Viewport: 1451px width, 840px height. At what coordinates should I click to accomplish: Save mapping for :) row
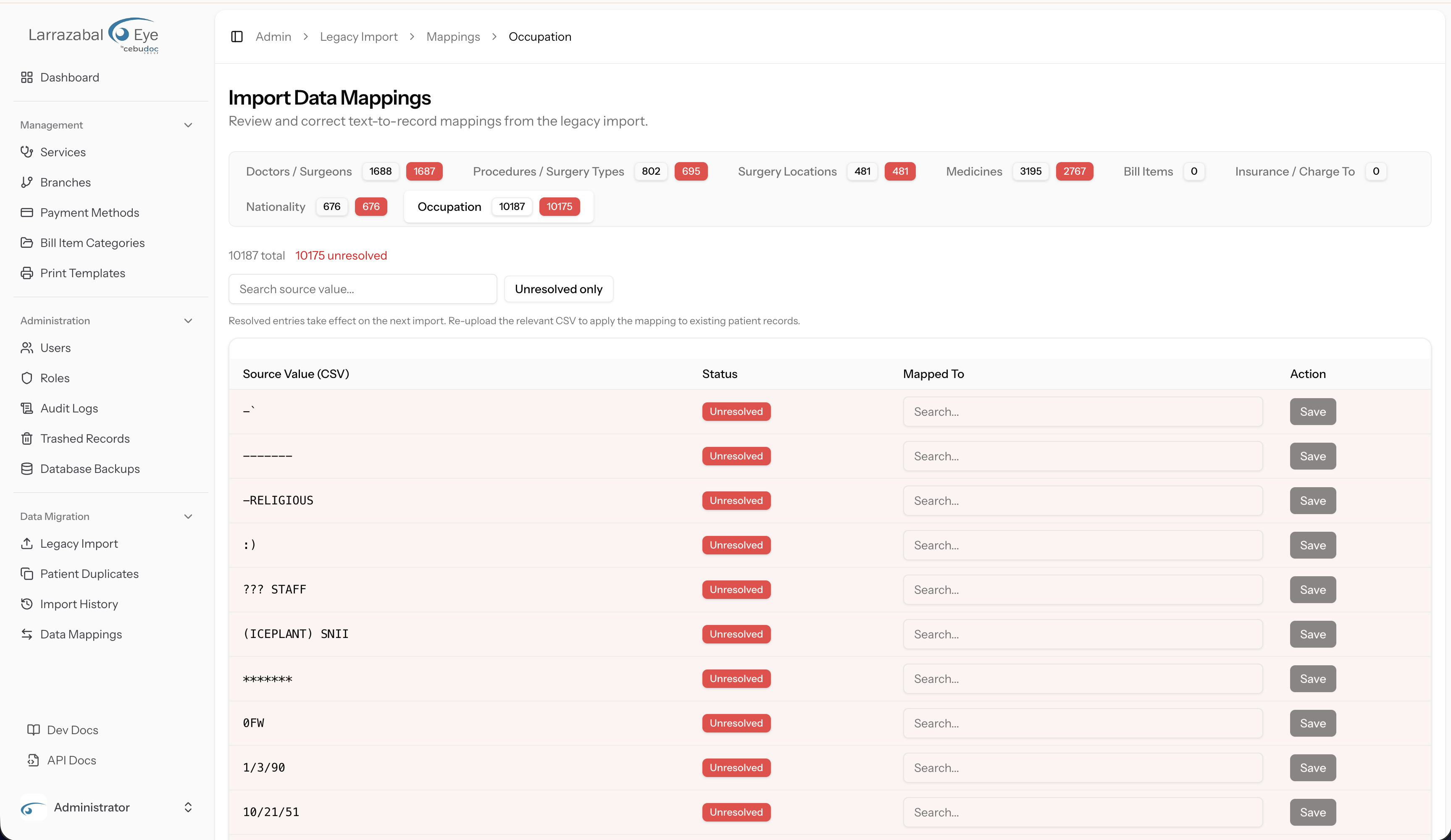1312,545
